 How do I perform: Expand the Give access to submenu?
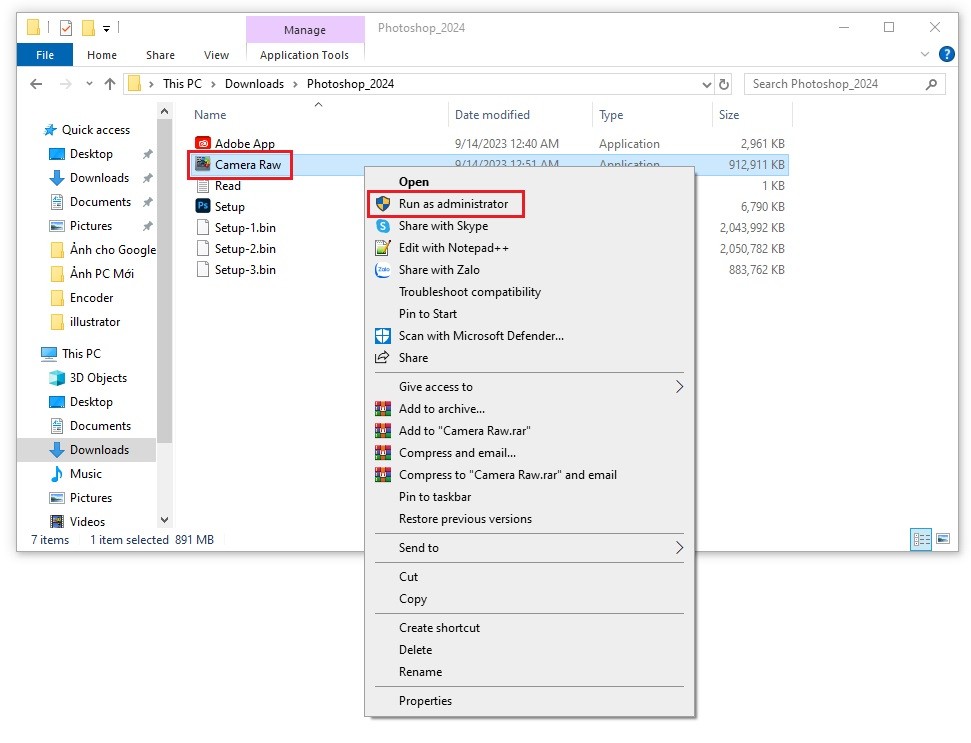point(679,387)
